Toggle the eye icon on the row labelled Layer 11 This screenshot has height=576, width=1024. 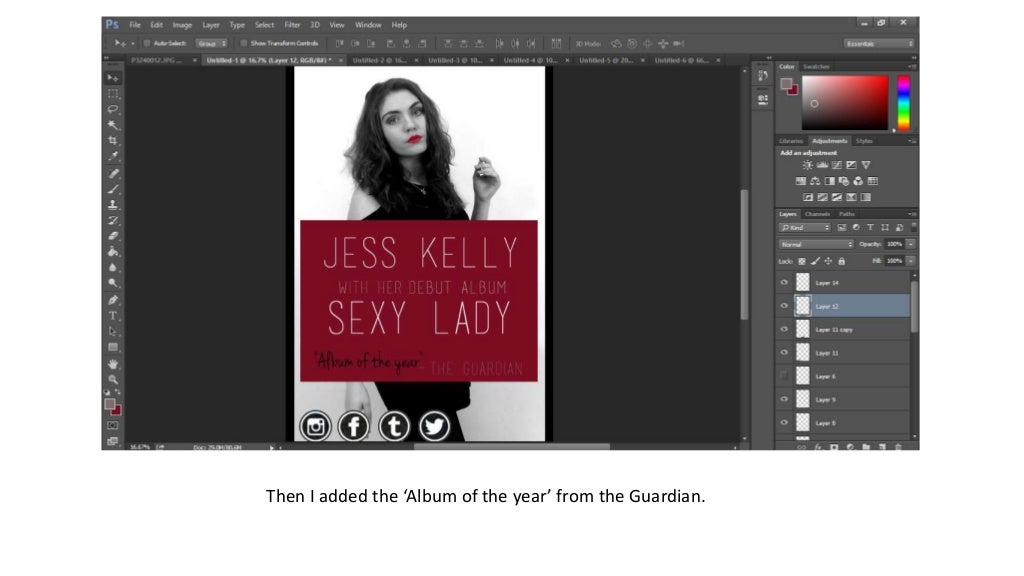tap(784, 353)
